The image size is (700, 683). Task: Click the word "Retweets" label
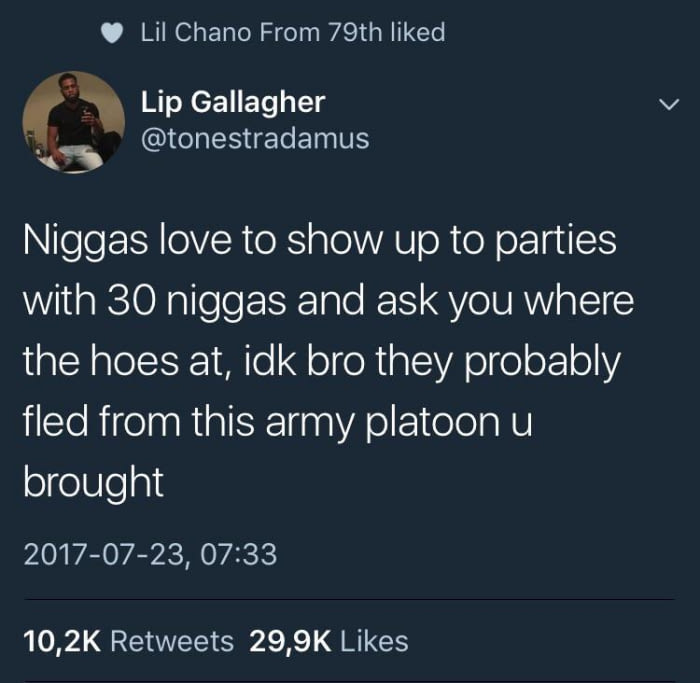pyautogui.click(x=172, y=641)
